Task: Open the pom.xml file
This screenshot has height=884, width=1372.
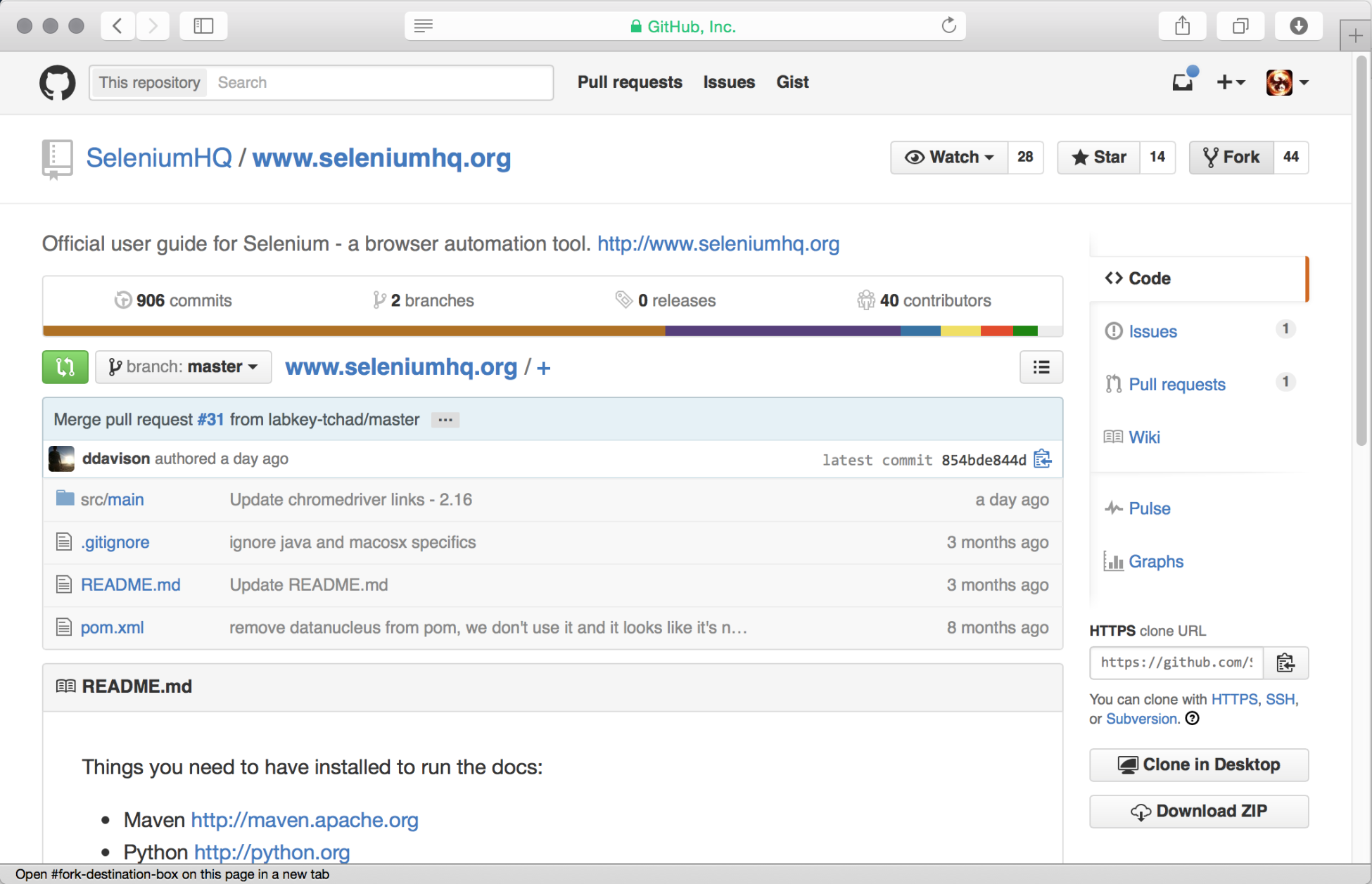Action: tap(112, 627)
